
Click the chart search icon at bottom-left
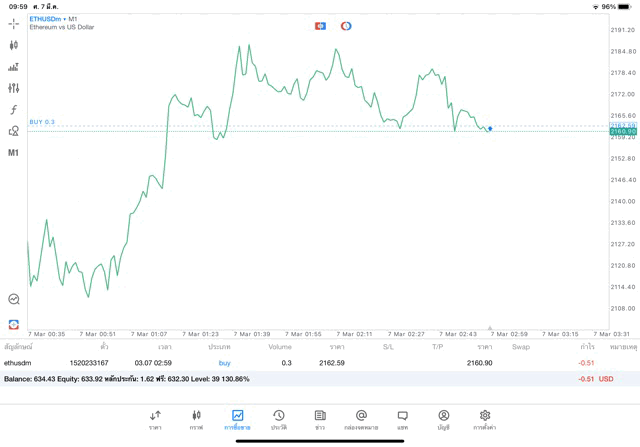point(14,299)
